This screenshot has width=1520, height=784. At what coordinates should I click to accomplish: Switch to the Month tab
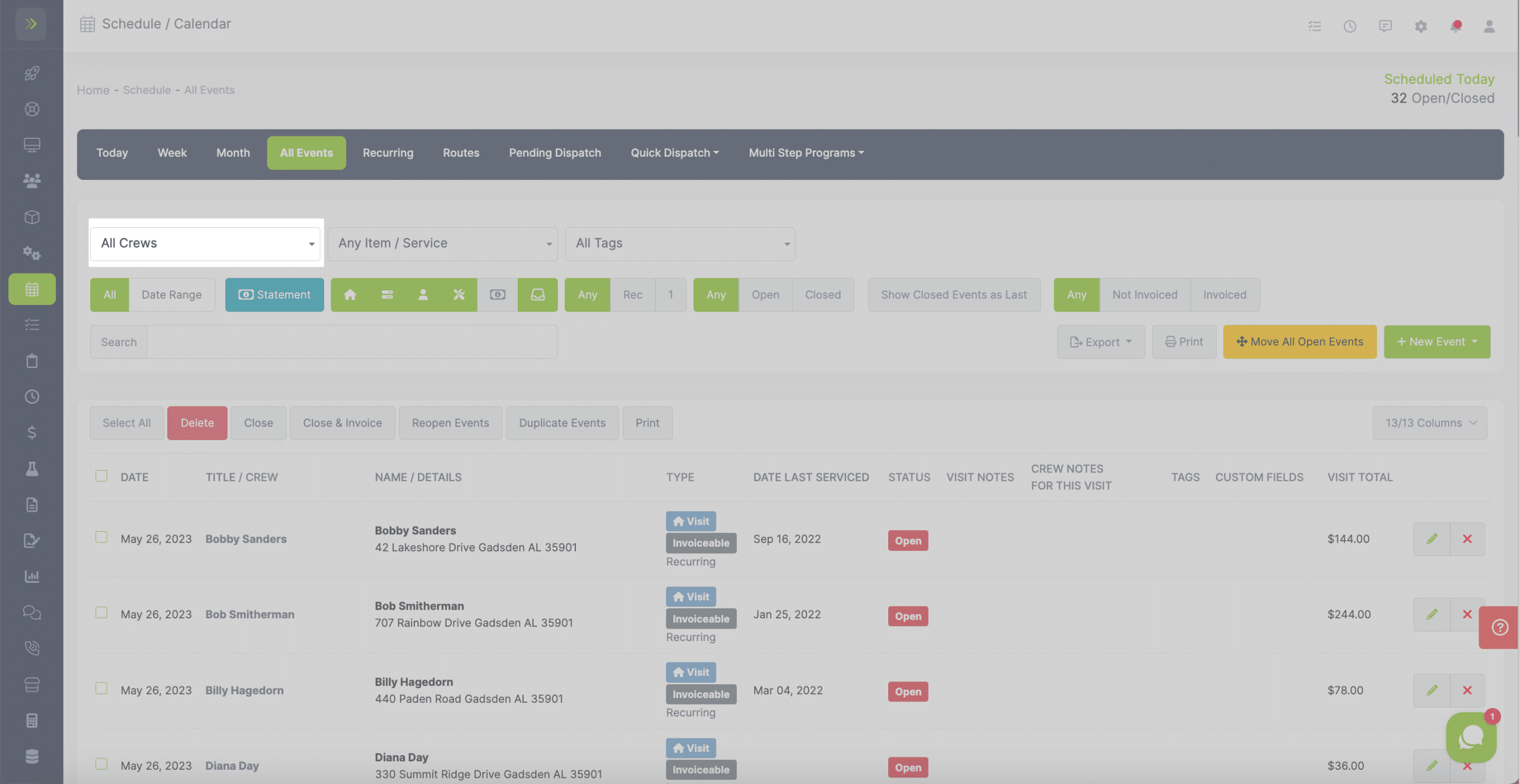click(x=233, y=153)
